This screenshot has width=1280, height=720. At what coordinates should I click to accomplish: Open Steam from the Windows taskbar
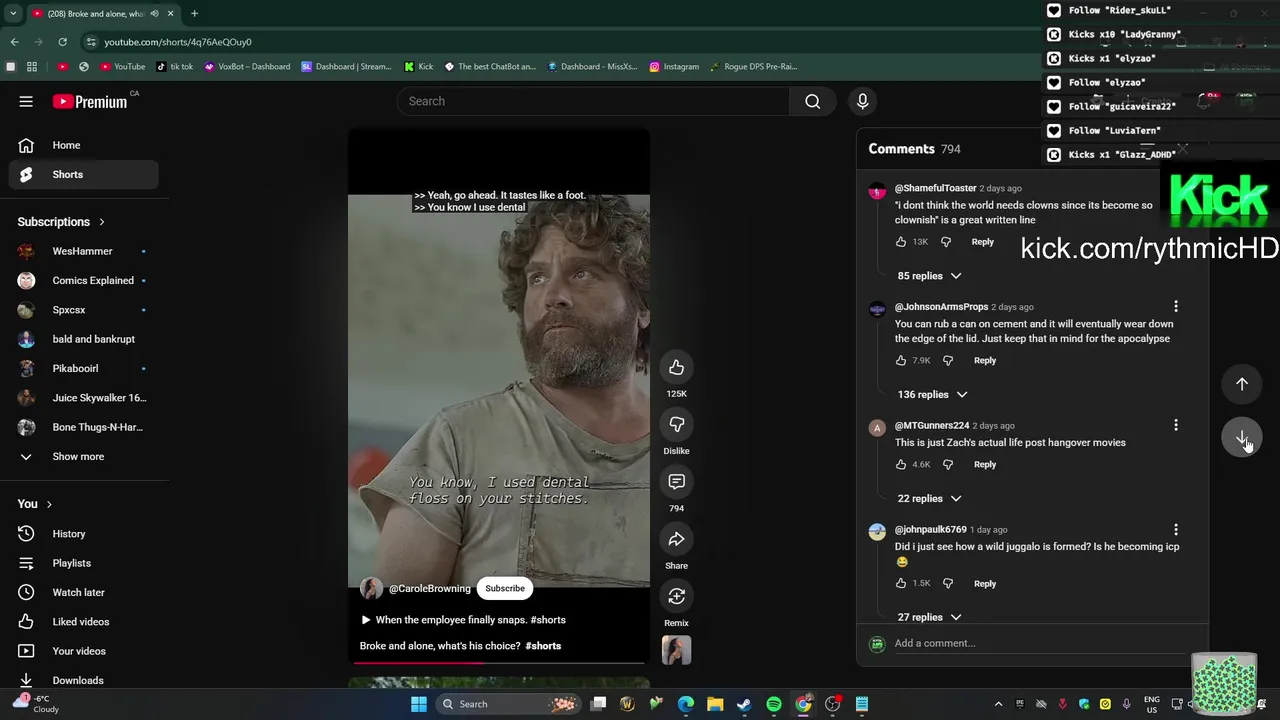click(x=744, y=704)
